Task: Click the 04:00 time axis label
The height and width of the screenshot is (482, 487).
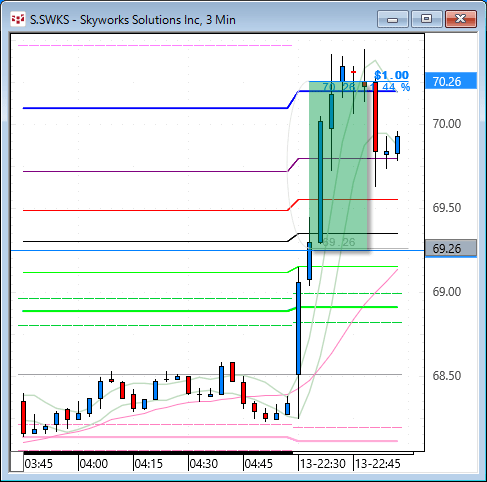Action: (x=94, y=464)
